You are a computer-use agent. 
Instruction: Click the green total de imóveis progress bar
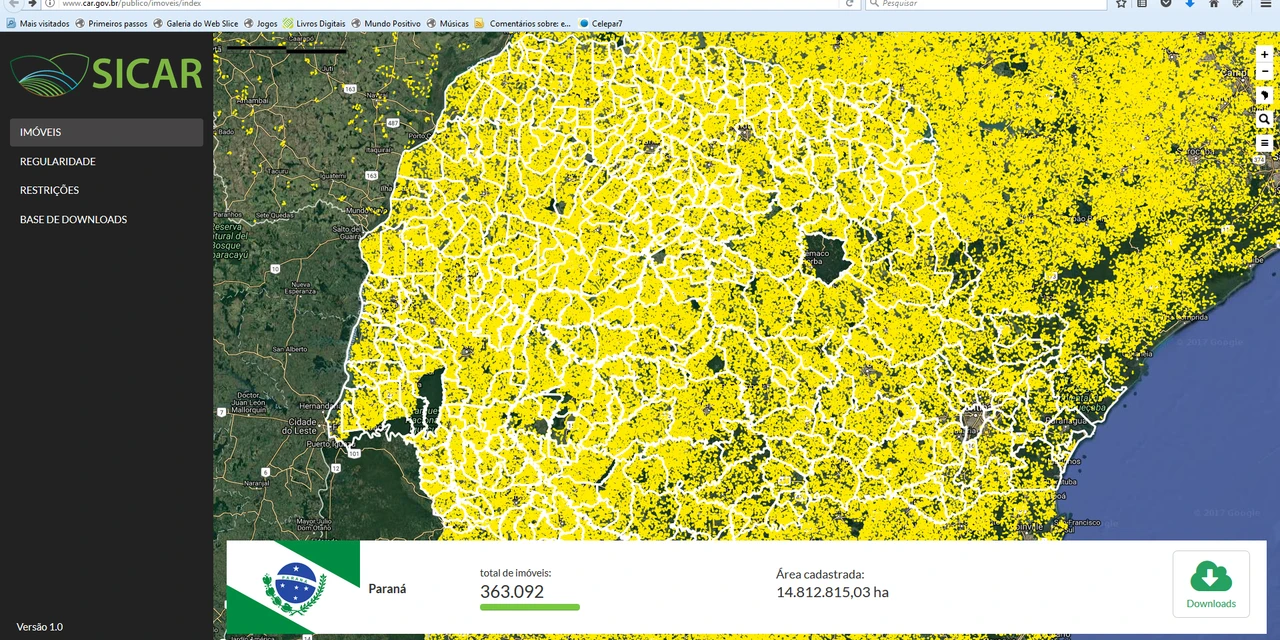coord(529,607)
